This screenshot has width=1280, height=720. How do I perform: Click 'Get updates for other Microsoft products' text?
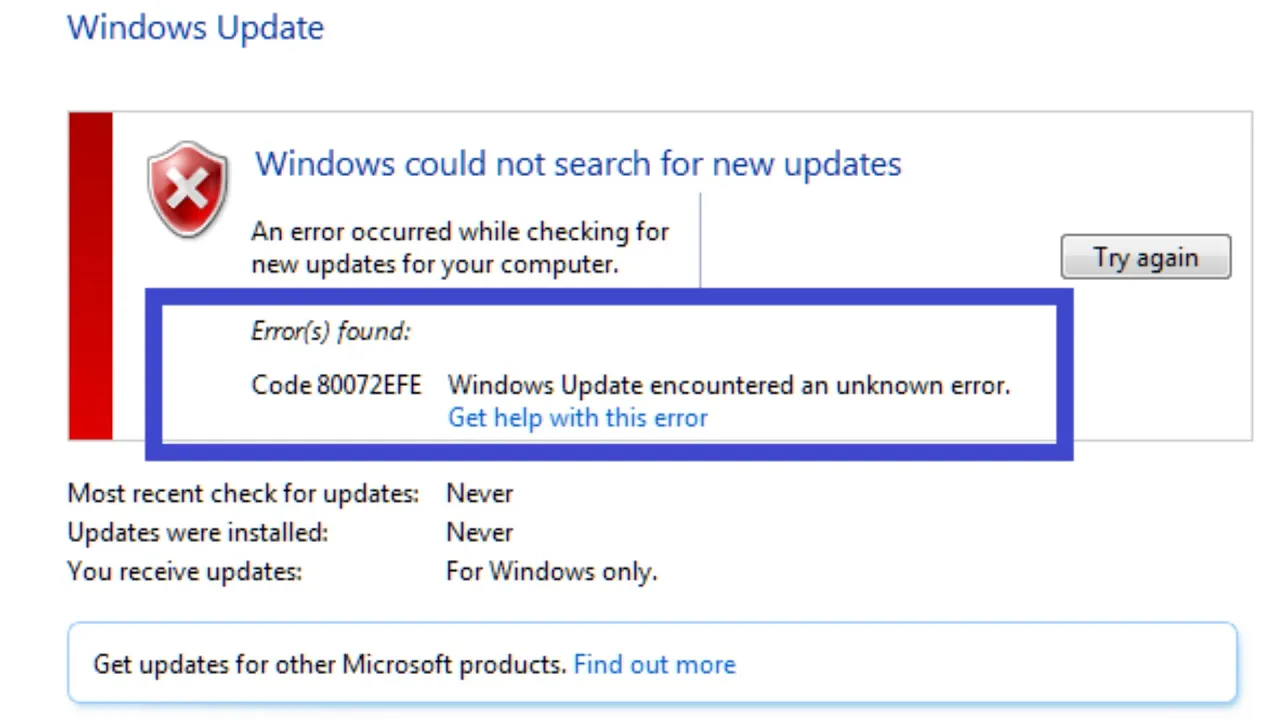pos(330,664)
